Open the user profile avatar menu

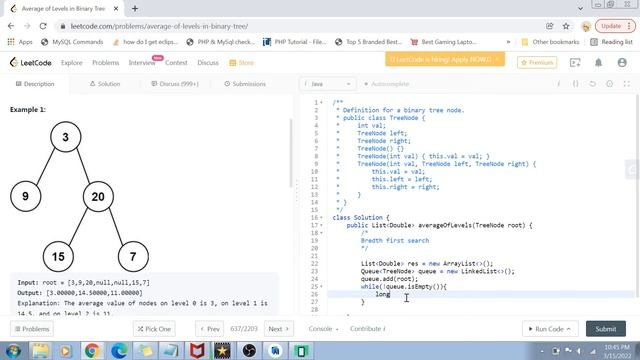point(622,62)
